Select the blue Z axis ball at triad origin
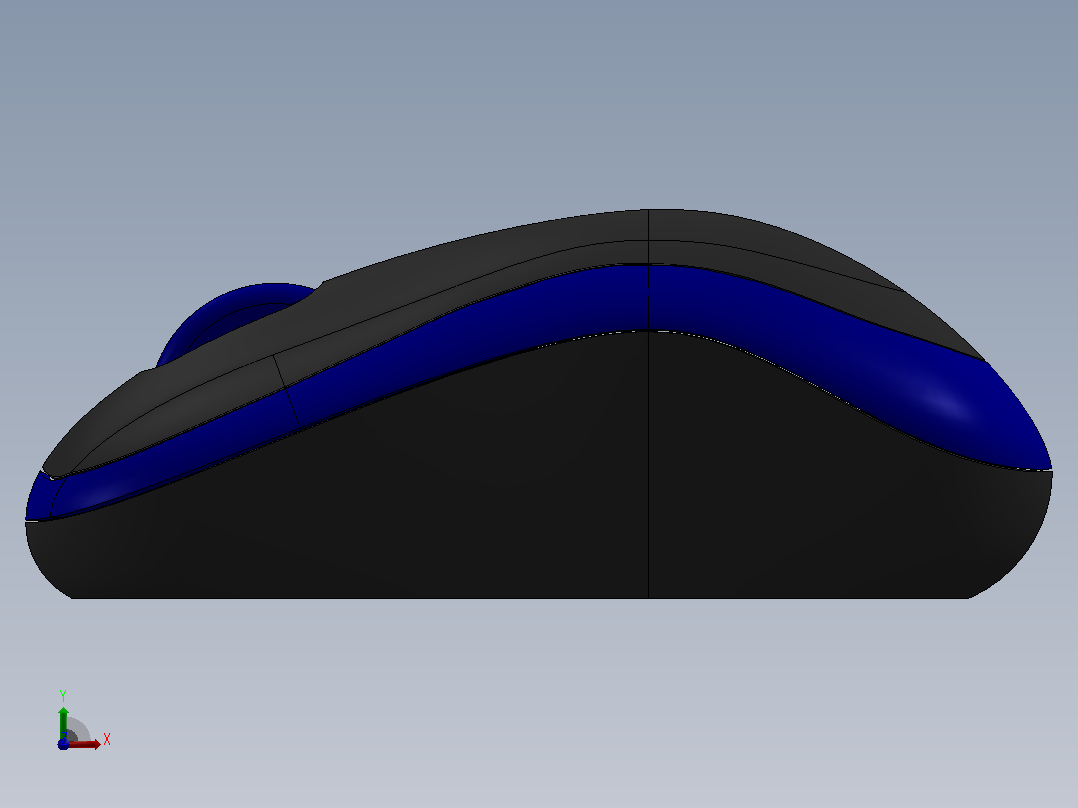Image resolution: width=1078 pixels, height=808 pixels. [x=63, y=744]
